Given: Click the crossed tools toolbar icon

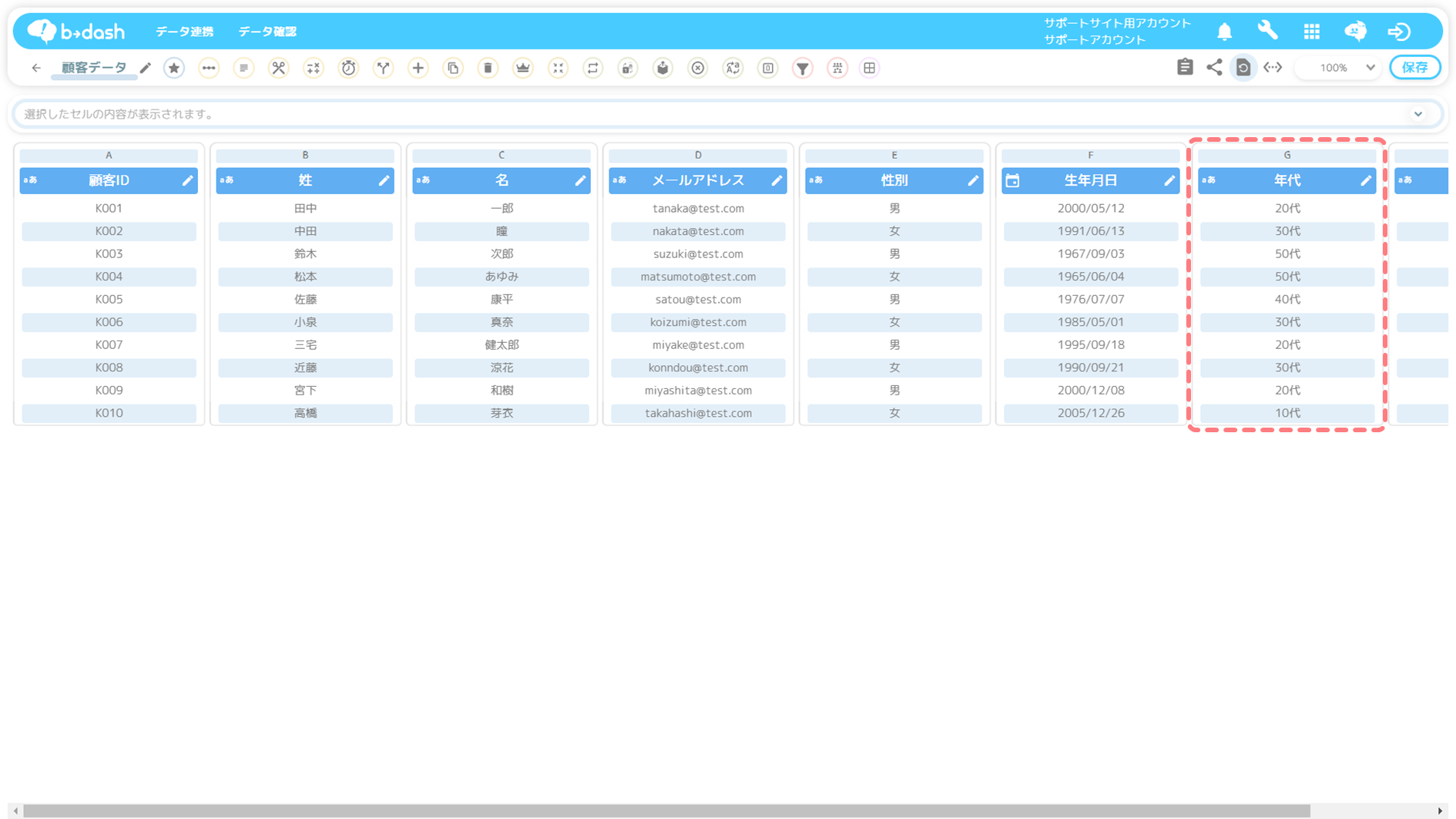Looking at the screenshot, I should pyautogui.click(x=278, y=68).
